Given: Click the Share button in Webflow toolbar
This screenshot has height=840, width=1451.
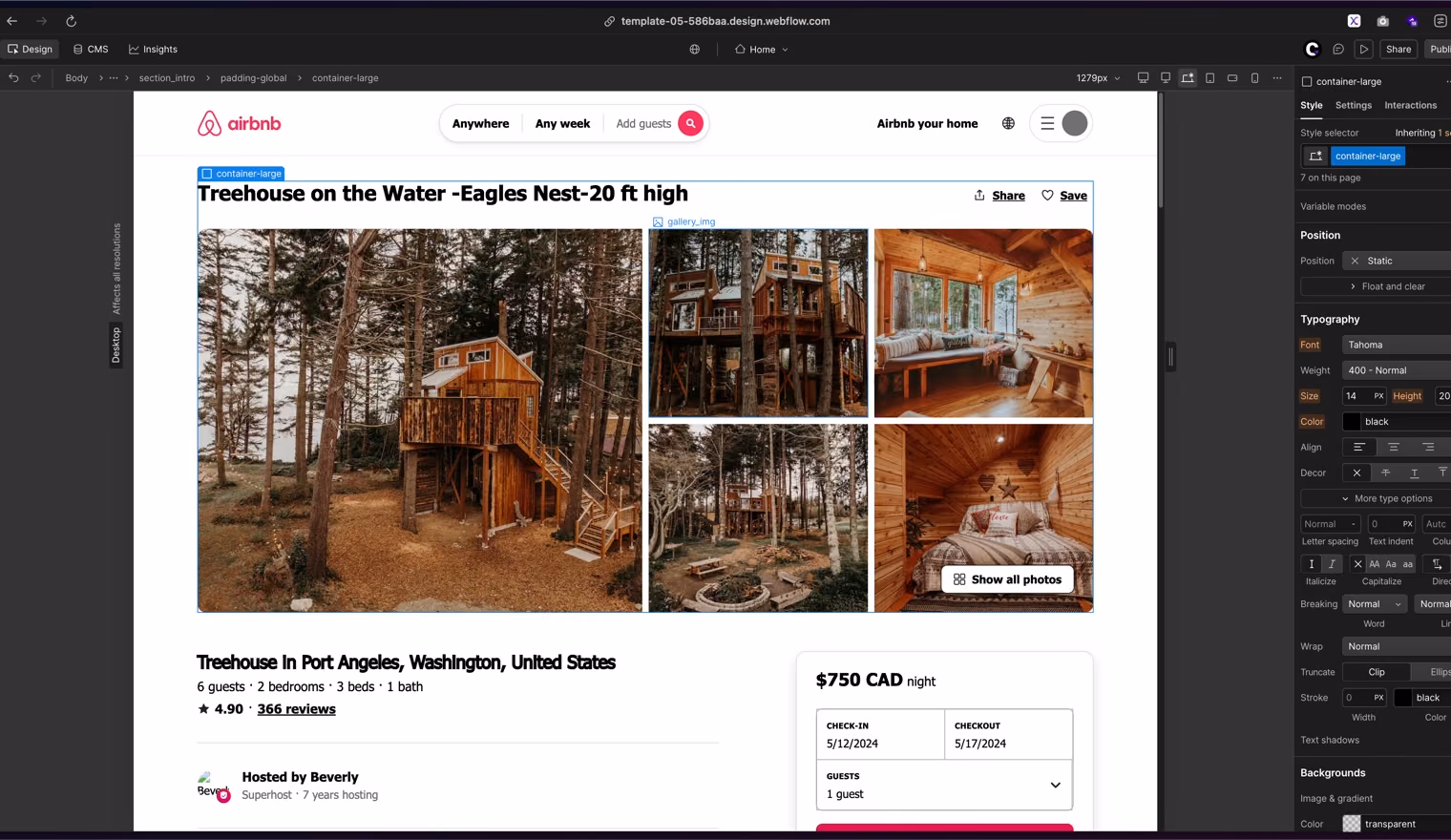Looking at the screenshot, I should pos(1398,50).
